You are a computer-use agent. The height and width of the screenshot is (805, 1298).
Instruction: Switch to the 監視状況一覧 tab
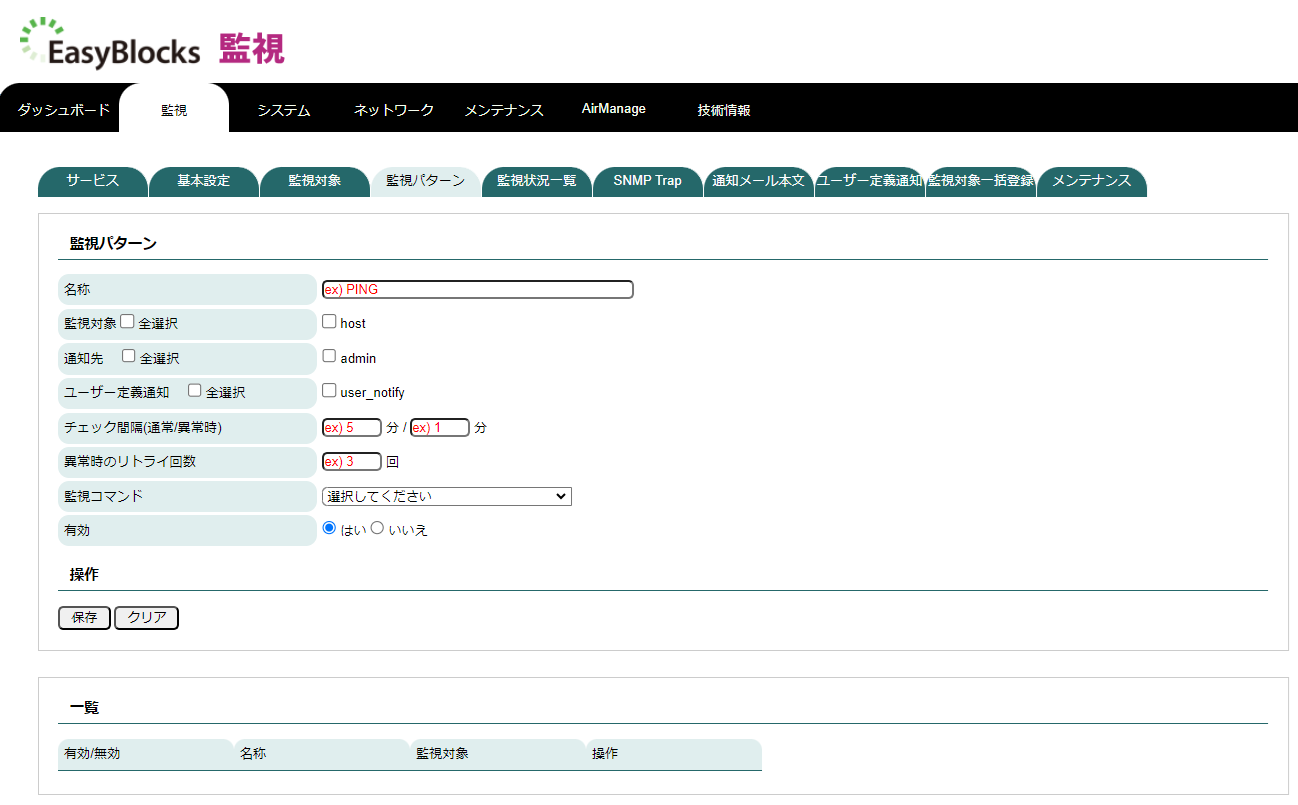[537, 181]
